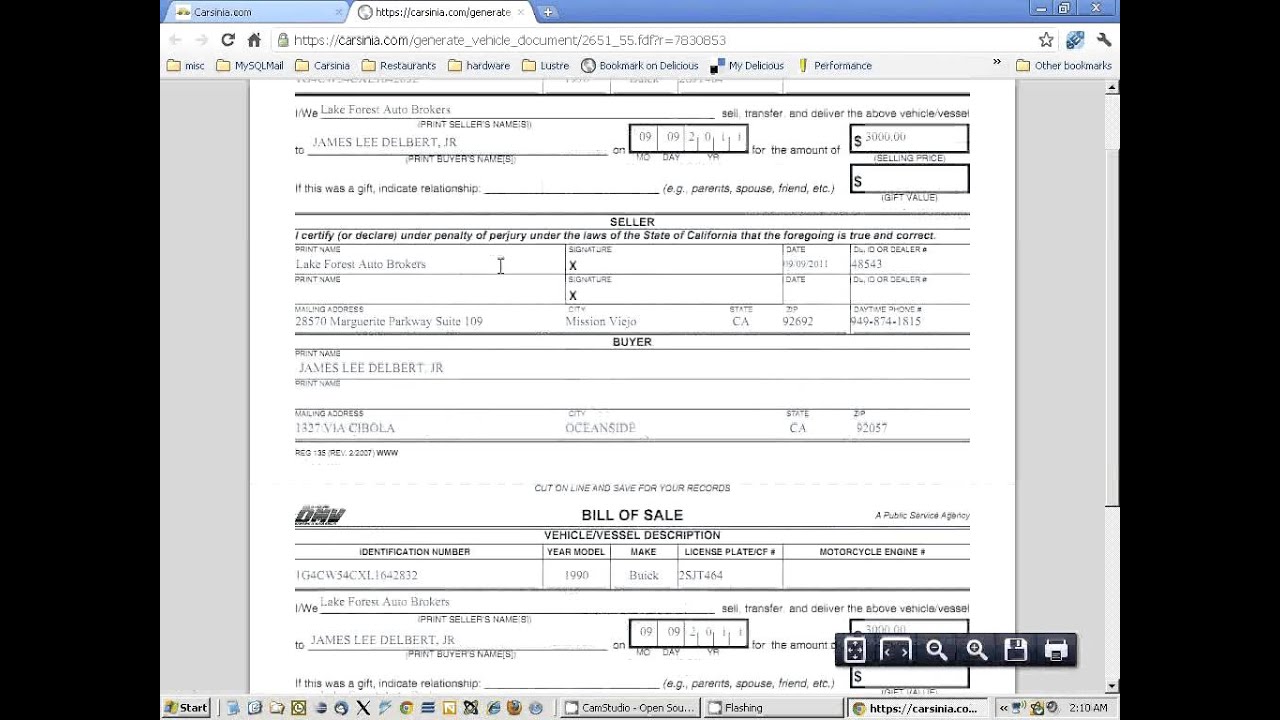The height and width of the screenshot is (720, 1280).
Task: Click the phone number 949-874-1815
Action: pos(885,321)
